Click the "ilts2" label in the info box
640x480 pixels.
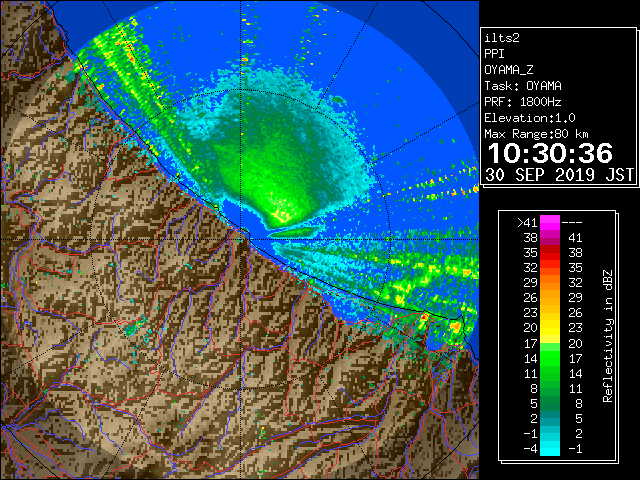pyautogui.click(x=502, y=38)
